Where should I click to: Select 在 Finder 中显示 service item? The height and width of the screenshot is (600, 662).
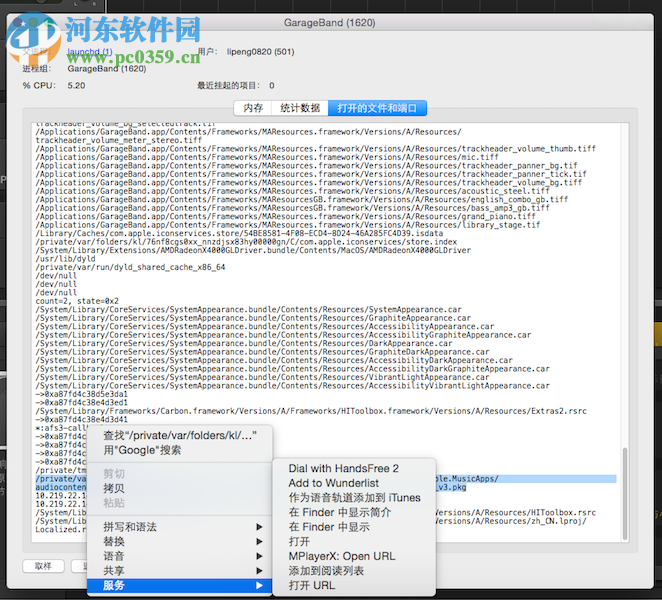point(354,527)
